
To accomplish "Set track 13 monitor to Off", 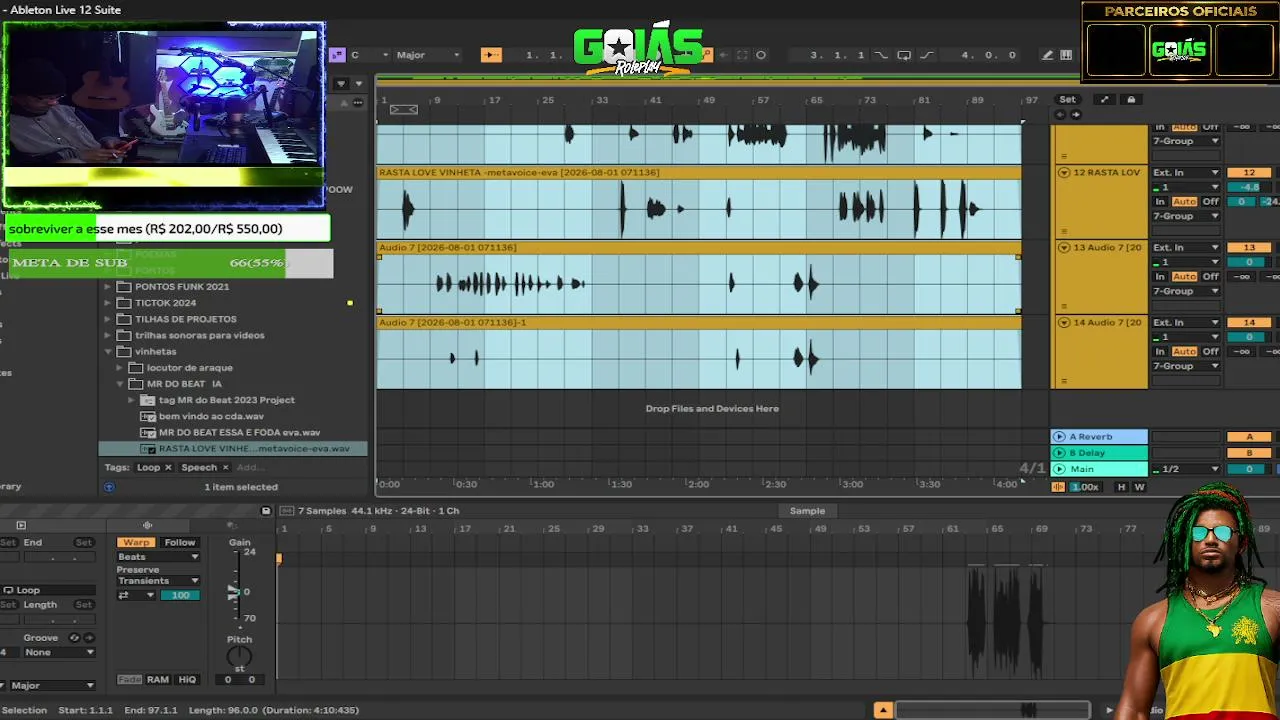I will pos(1210,276).
